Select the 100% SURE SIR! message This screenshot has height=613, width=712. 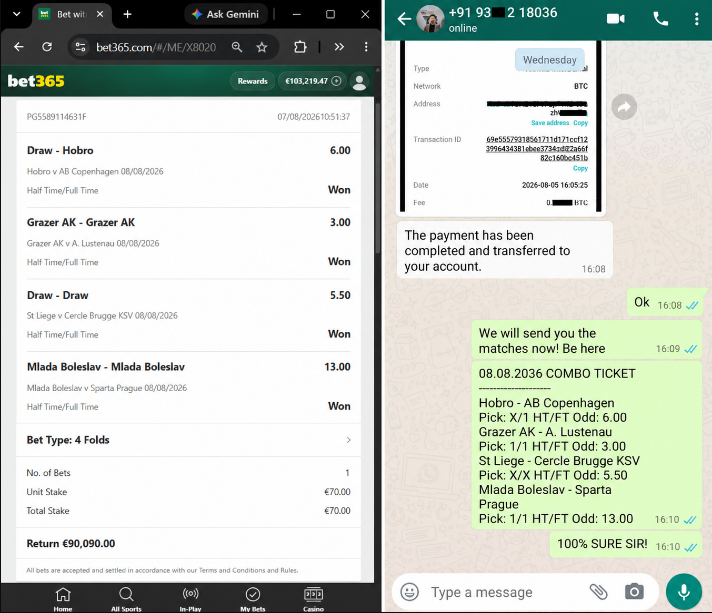coord(626,544)
